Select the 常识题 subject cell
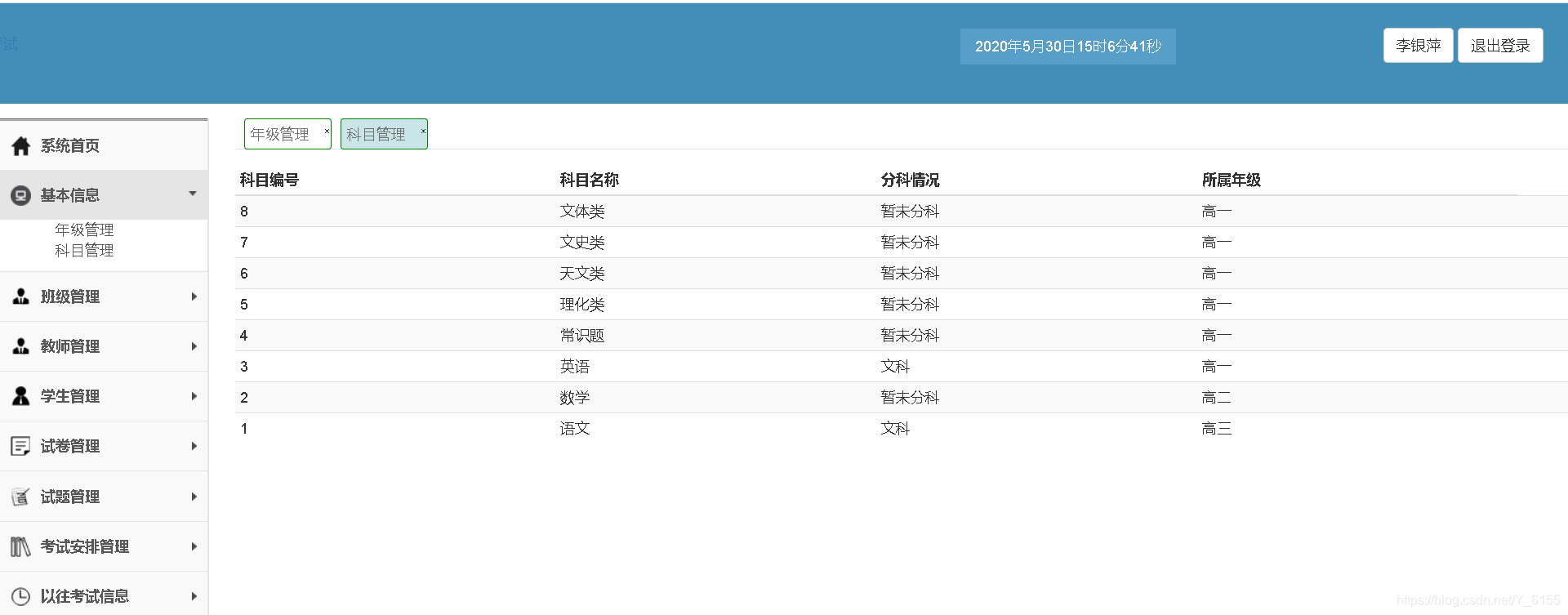 [582, 336]
